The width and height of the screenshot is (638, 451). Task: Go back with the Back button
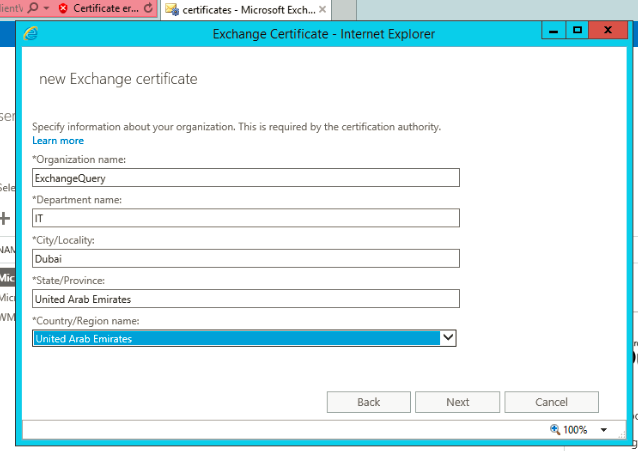[x=368, y=402]
